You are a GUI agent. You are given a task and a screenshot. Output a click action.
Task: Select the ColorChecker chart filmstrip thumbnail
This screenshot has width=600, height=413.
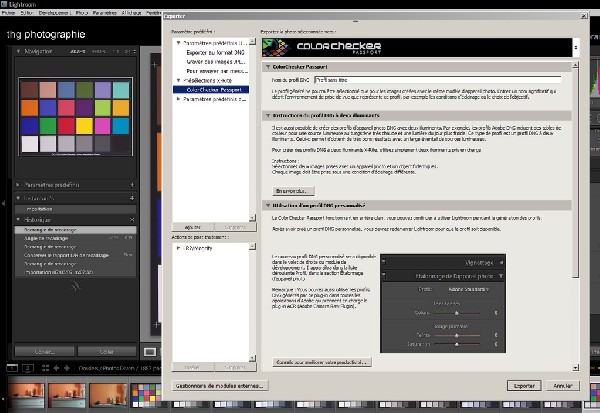tap(147, 395)
